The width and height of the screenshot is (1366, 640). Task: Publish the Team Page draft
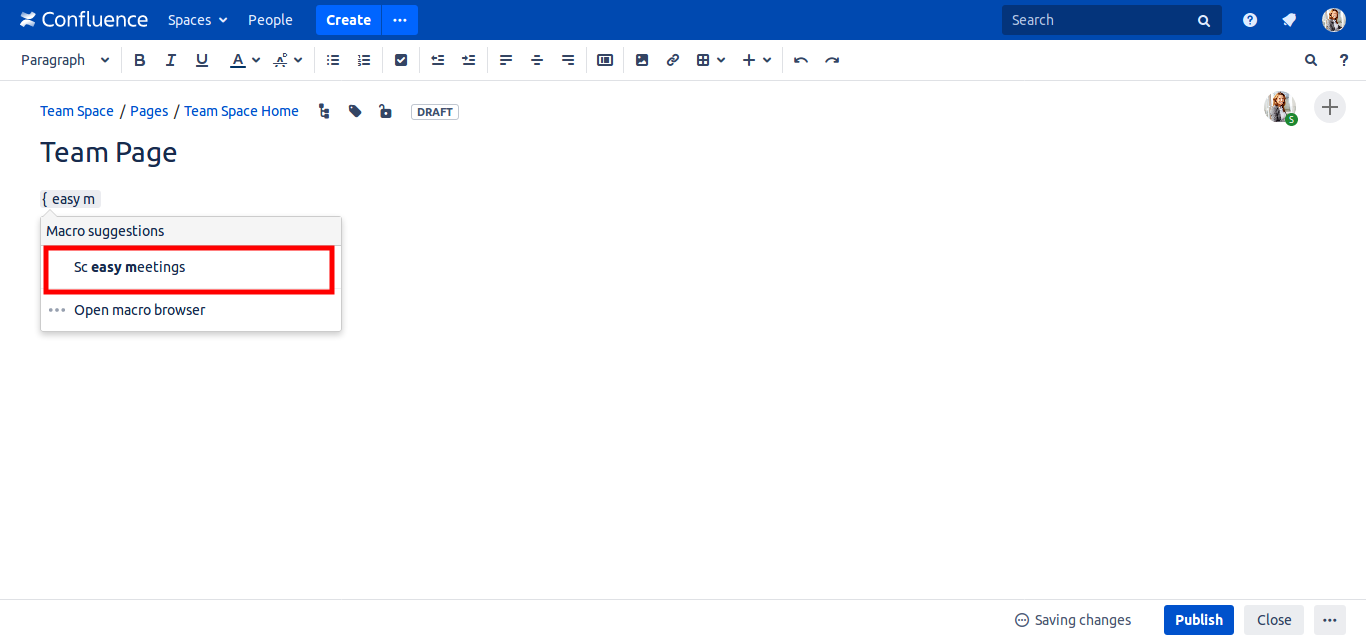point(1198,620)
